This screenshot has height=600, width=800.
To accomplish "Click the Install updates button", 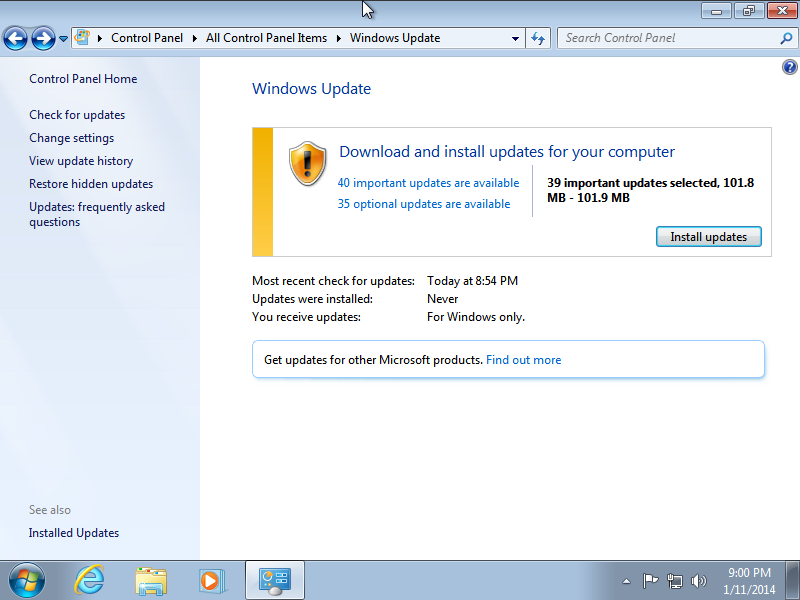I will pyautogui.click(x=709, y=237).
